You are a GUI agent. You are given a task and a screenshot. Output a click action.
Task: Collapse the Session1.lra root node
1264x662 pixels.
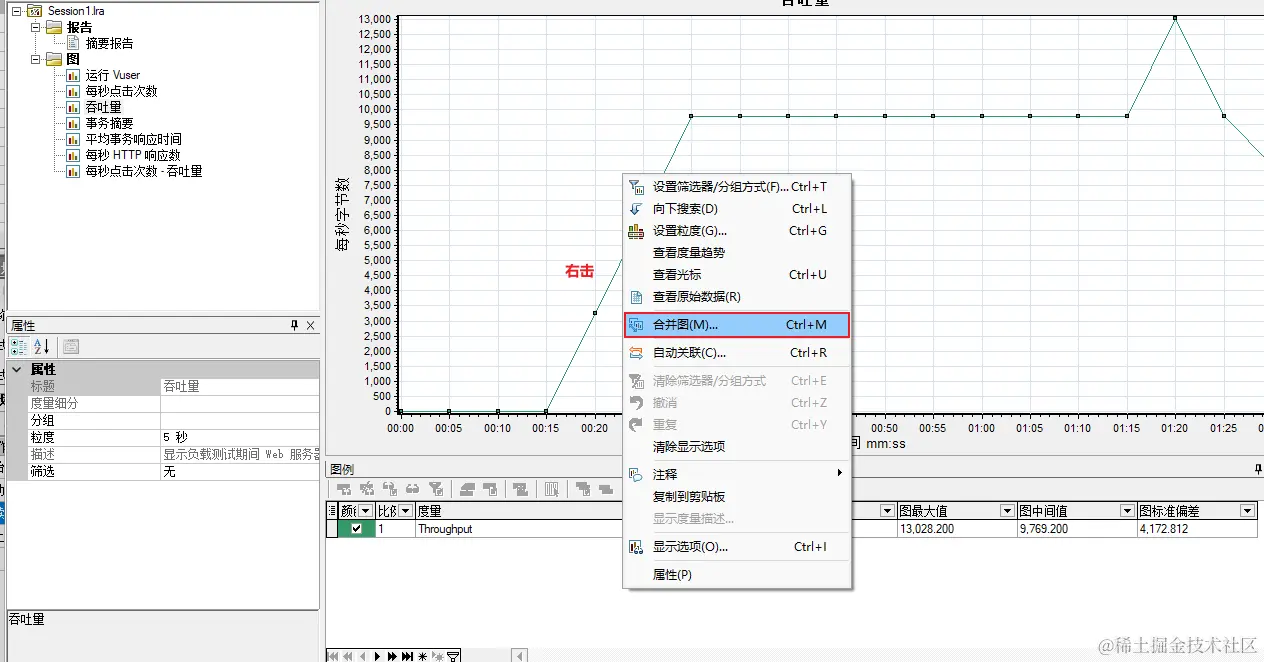pos(17,11)
